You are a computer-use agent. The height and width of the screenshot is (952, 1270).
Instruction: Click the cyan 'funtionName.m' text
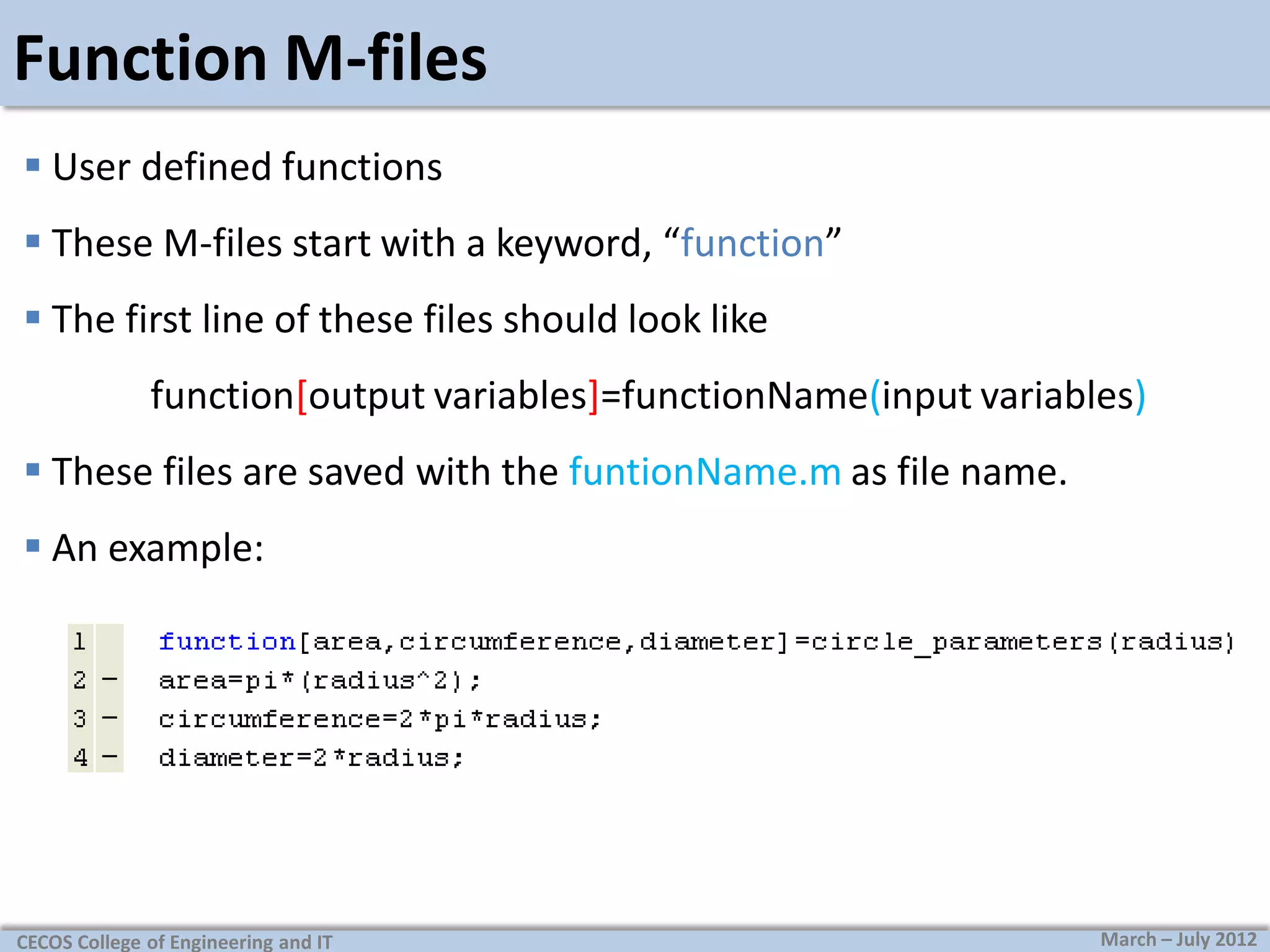705,472
